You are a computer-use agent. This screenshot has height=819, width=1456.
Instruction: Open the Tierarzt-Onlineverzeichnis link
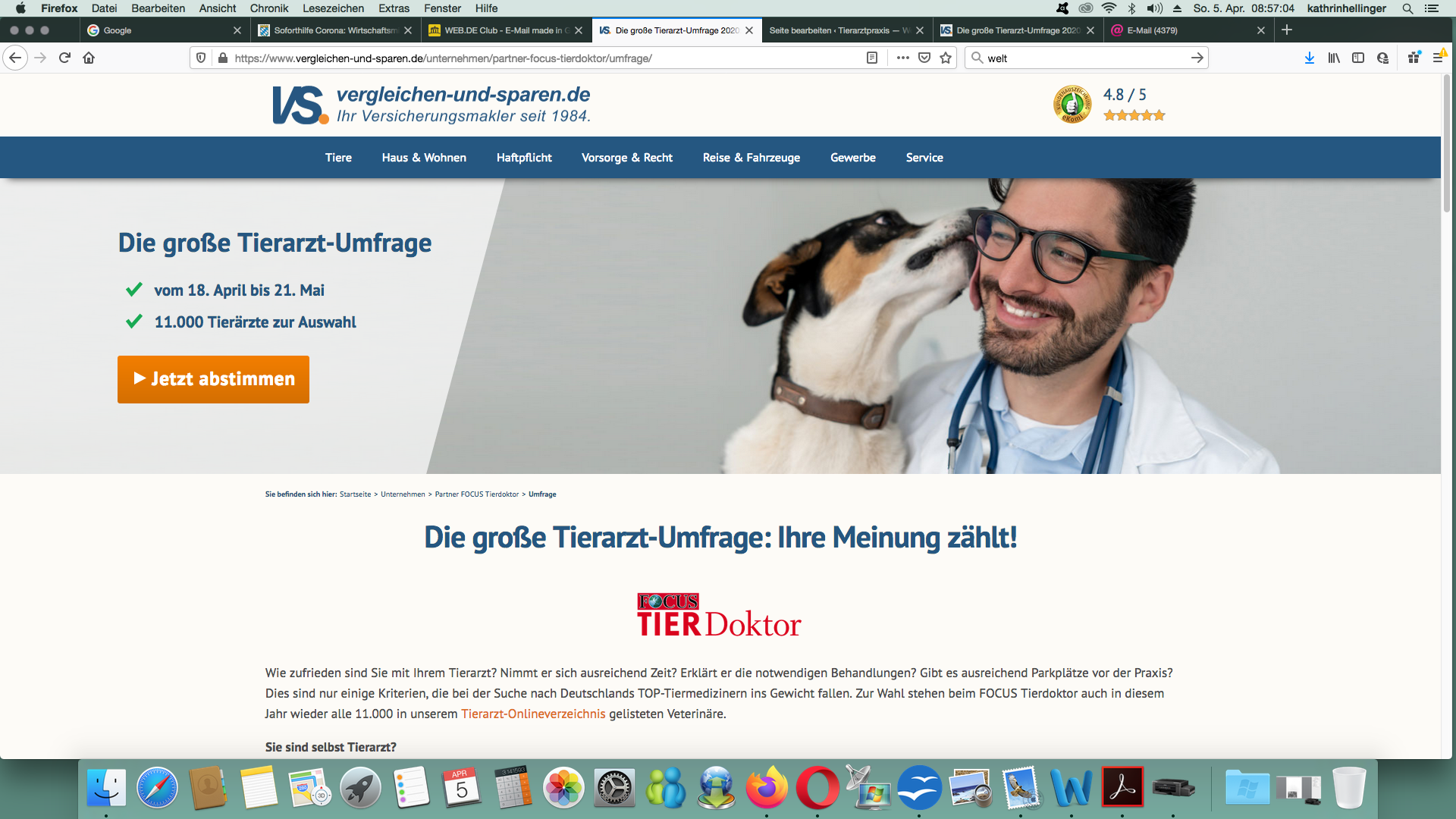point(533,714)
